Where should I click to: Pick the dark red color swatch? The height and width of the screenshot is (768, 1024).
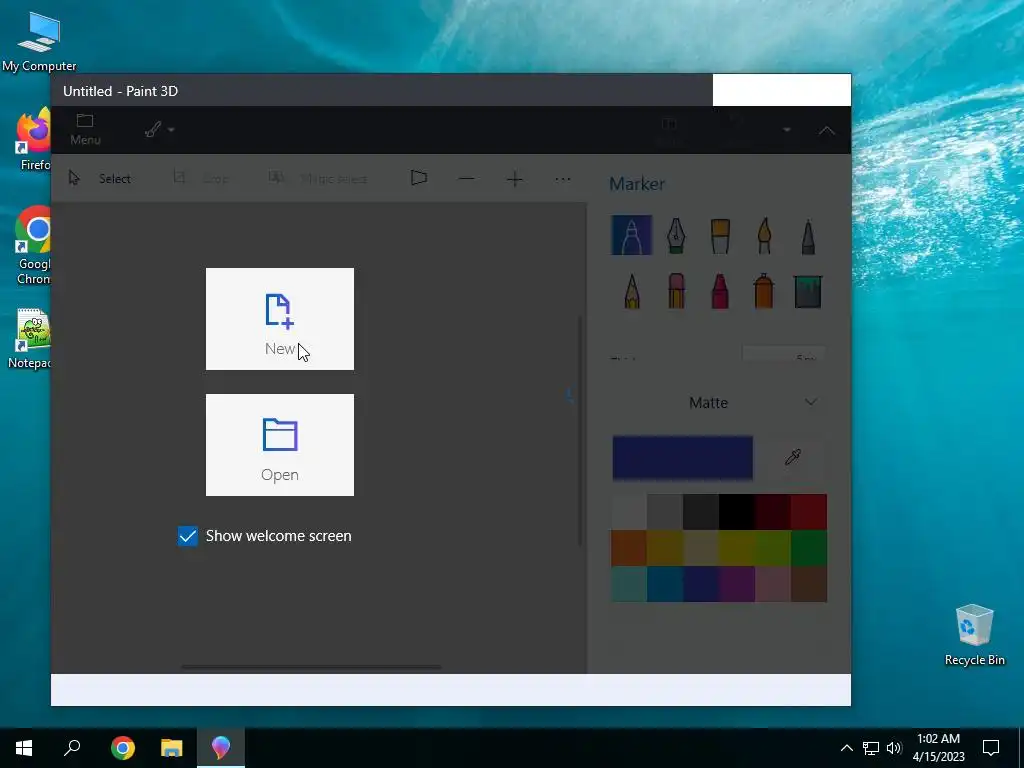click(773, 512)
